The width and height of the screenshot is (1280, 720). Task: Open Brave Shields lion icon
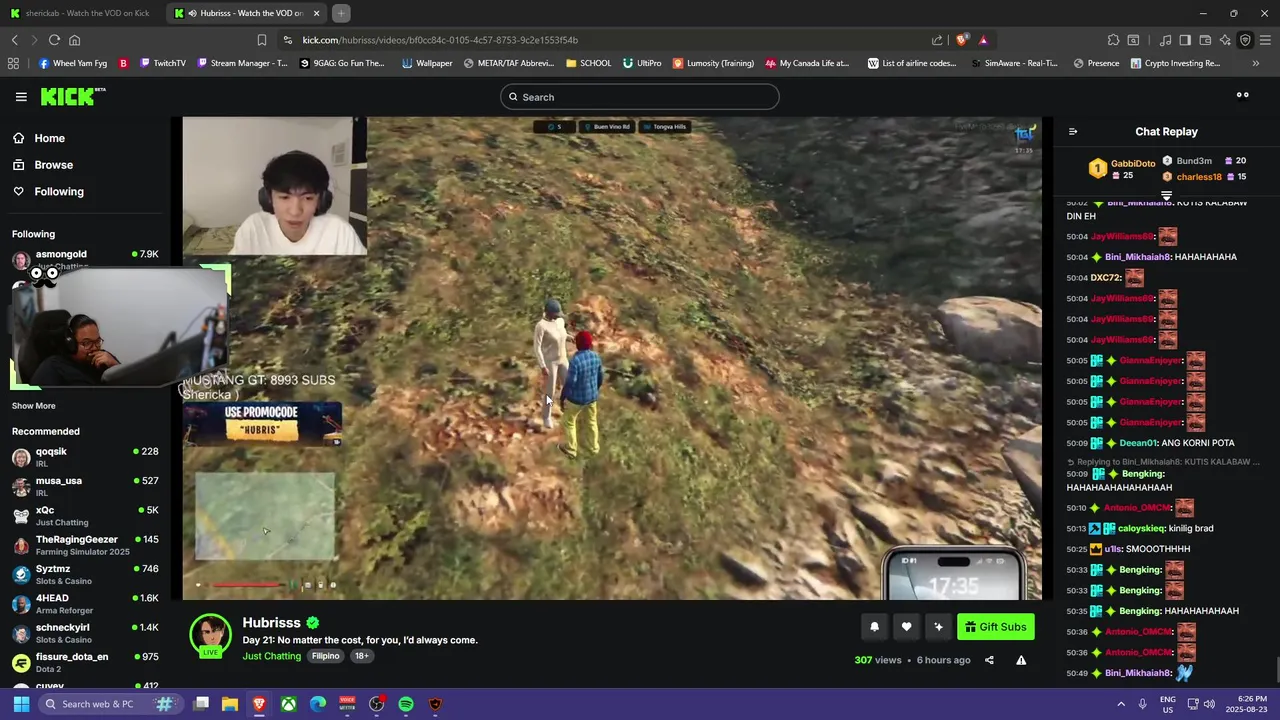click(962, 40)
